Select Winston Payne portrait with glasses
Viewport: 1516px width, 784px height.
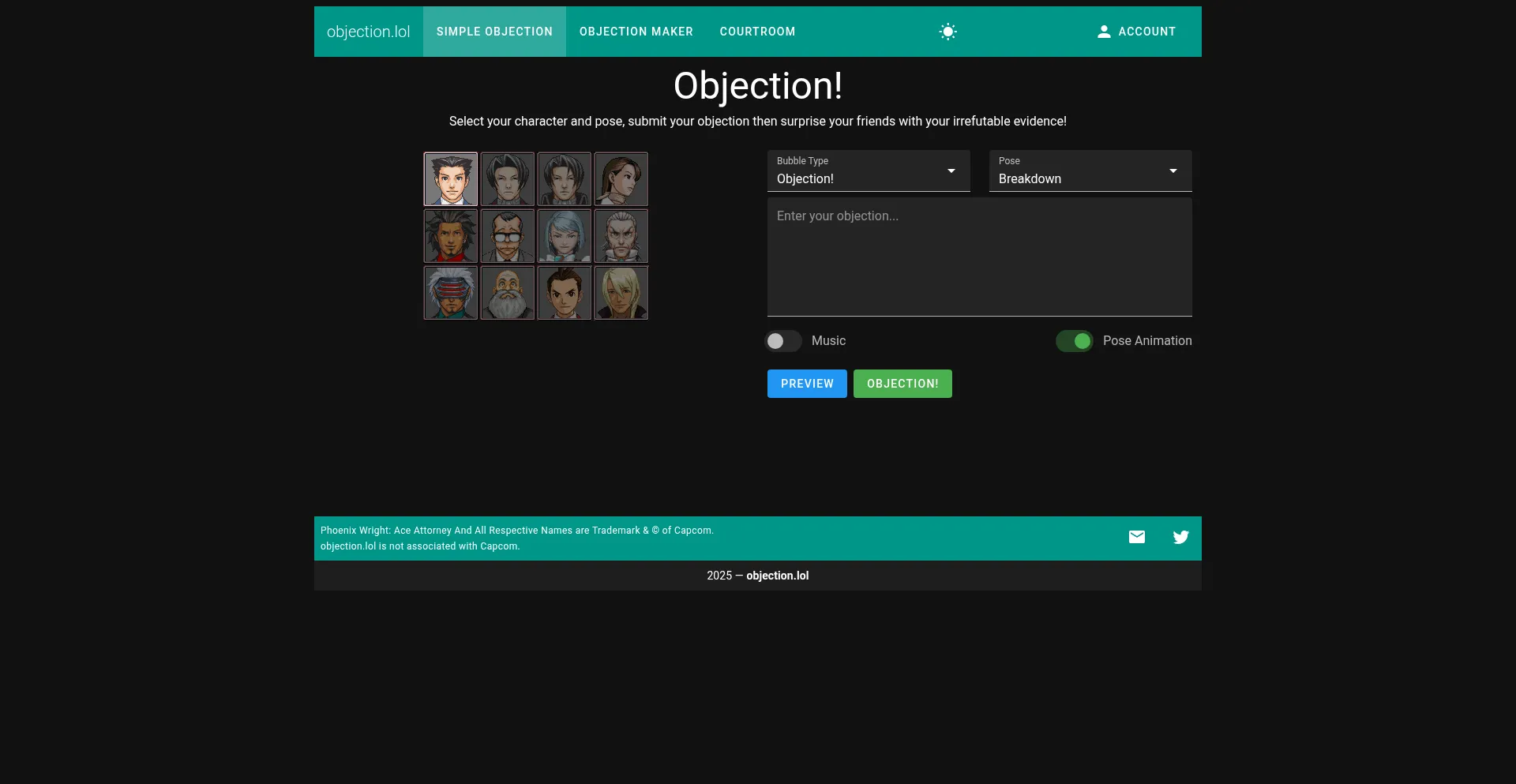pyautogui.click(x=508, y=236)
